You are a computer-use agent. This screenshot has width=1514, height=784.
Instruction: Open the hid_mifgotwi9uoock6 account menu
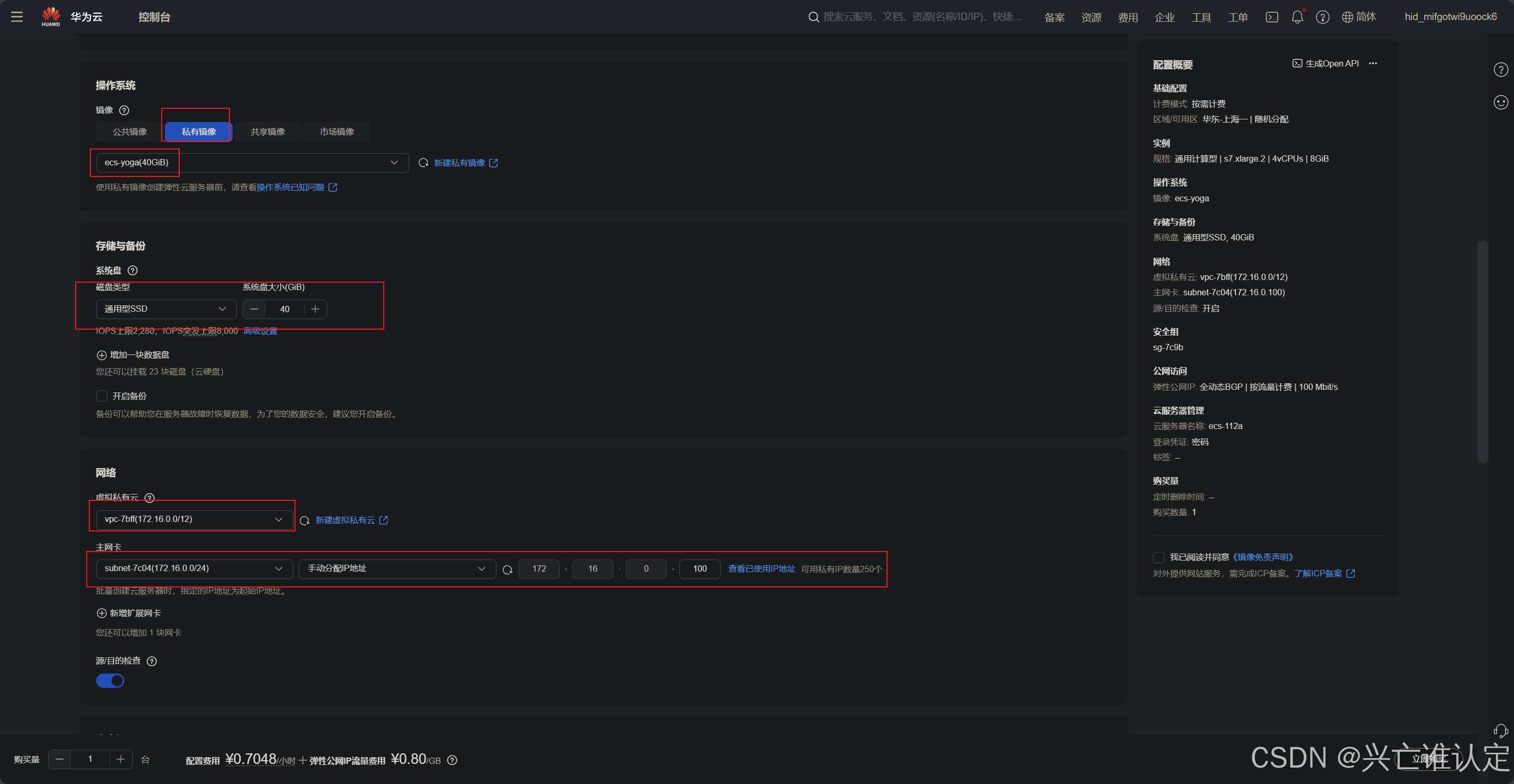1451,17
